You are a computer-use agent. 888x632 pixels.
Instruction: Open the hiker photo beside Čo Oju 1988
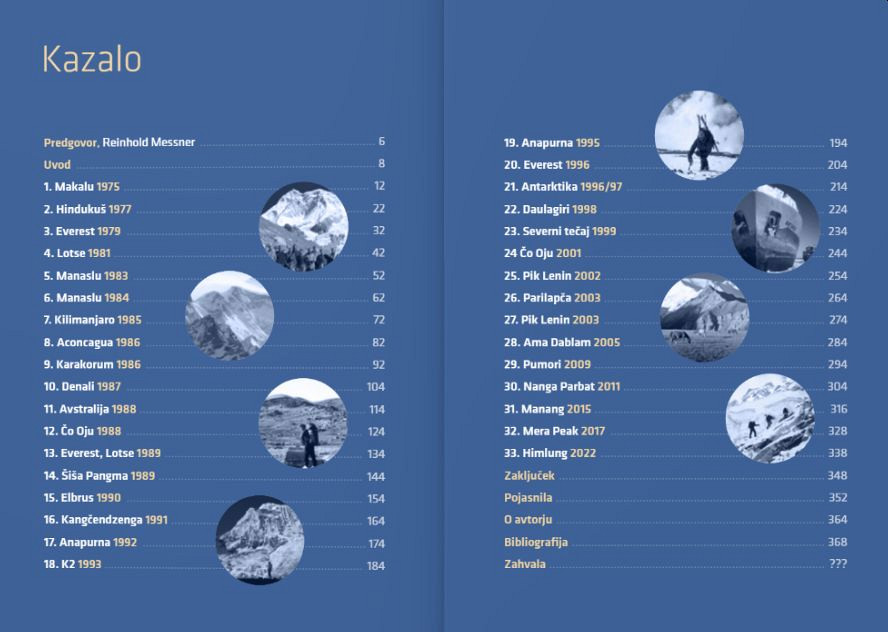click(303, 423)
